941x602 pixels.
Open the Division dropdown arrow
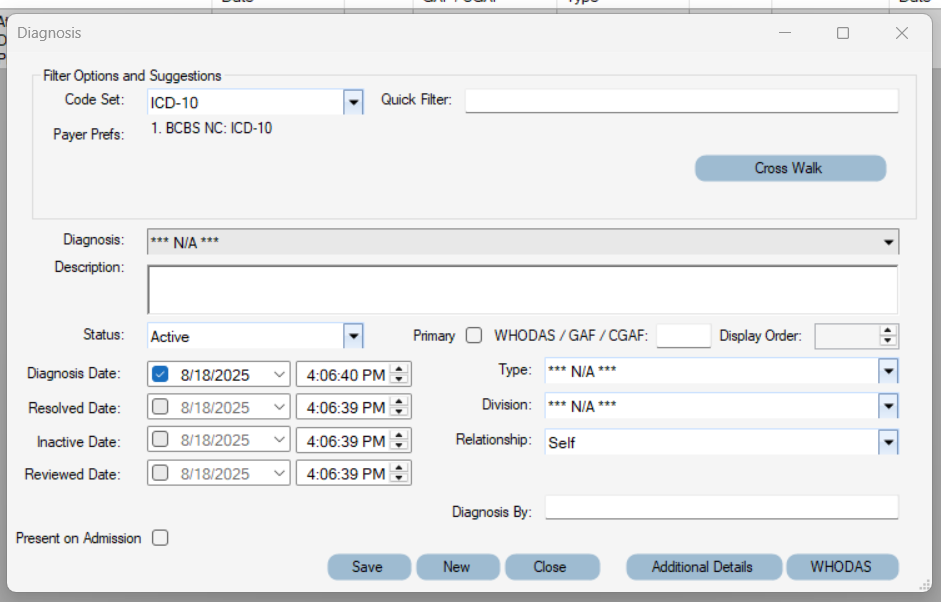pyautogui.click(x=887, y=406)
